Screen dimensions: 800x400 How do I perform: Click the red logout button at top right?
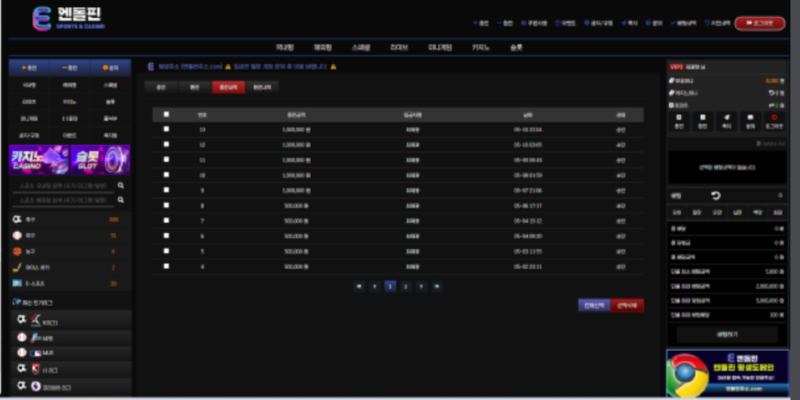[x=760, y=23]
